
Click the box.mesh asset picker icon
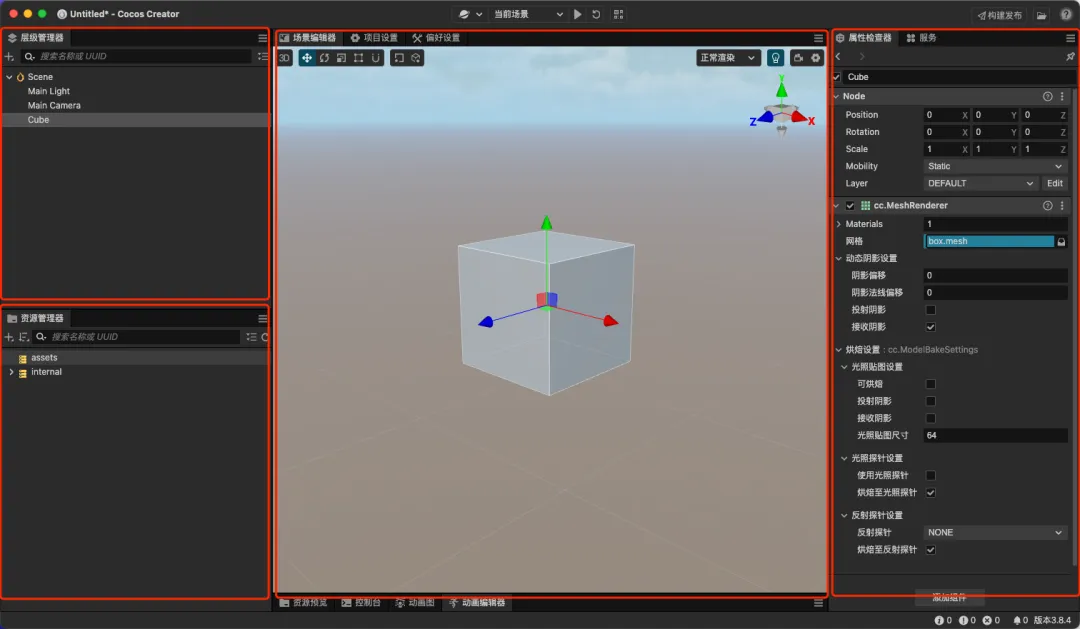click(1061, 241)
